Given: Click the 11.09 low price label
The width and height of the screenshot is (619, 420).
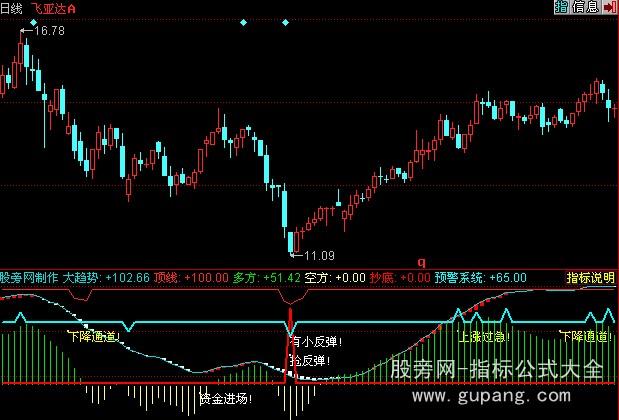Looking at the screenshot, I should [319, 256].
